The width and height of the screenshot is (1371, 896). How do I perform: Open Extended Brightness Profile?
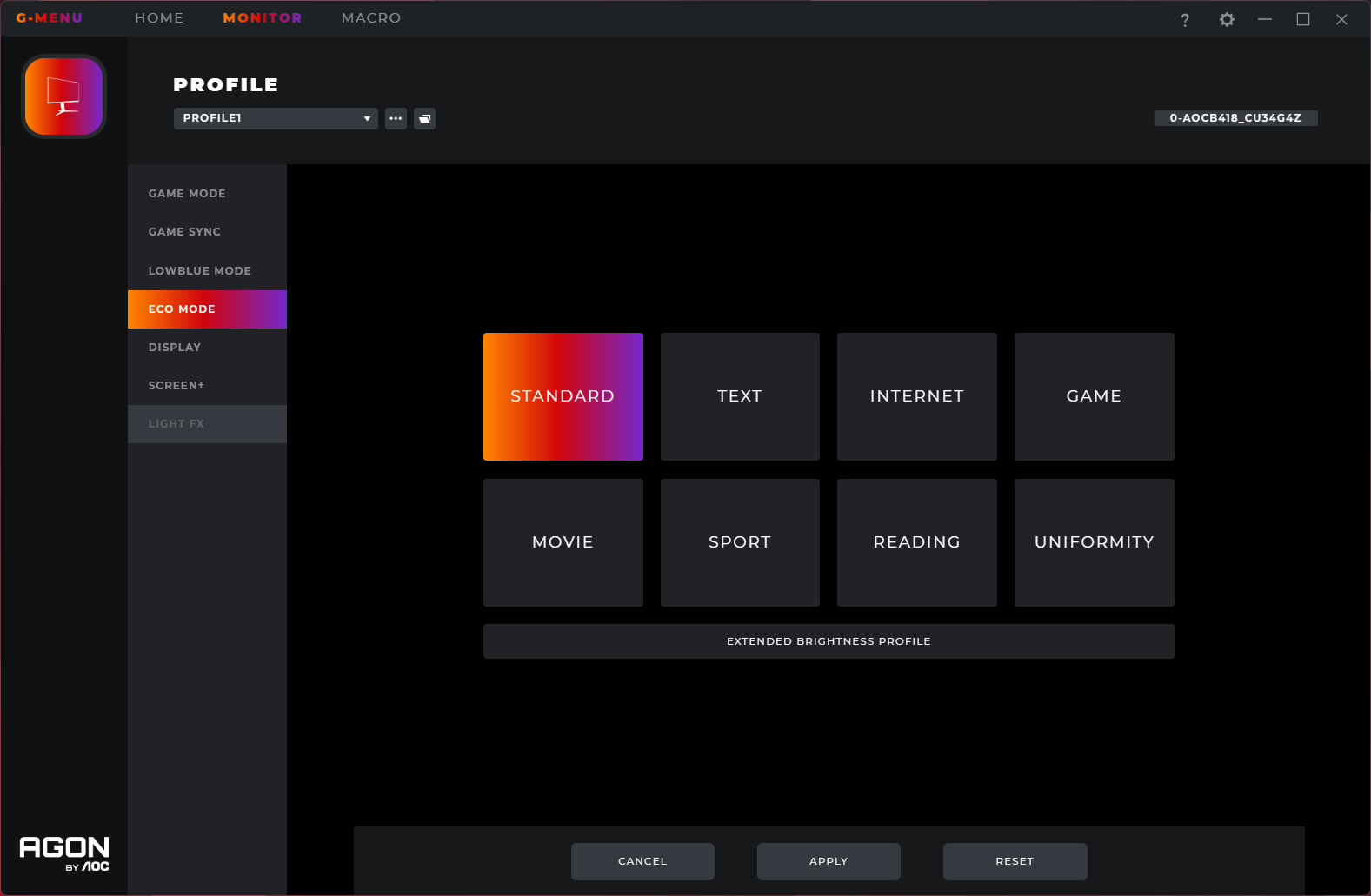829,641
